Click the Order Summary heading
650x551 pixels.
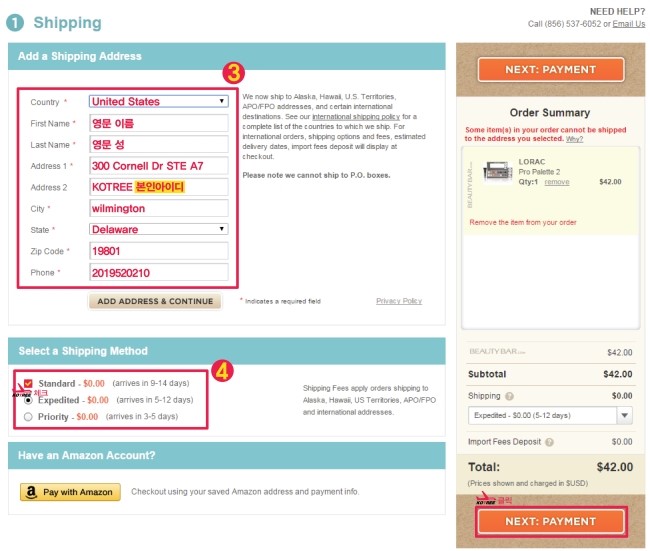click(550, 113)
